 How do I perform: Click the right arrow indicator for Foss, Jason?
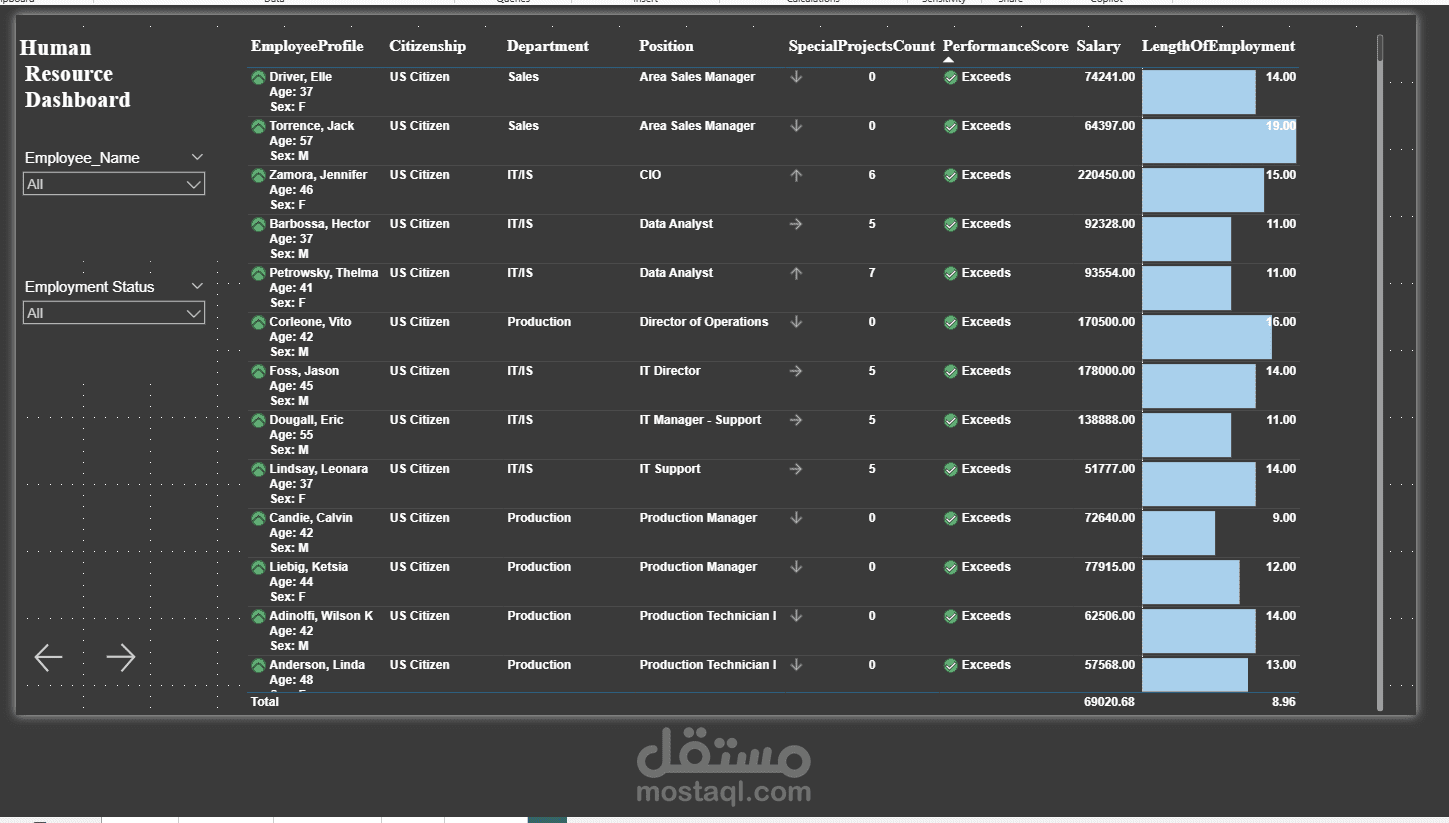(x=796, y=371)
